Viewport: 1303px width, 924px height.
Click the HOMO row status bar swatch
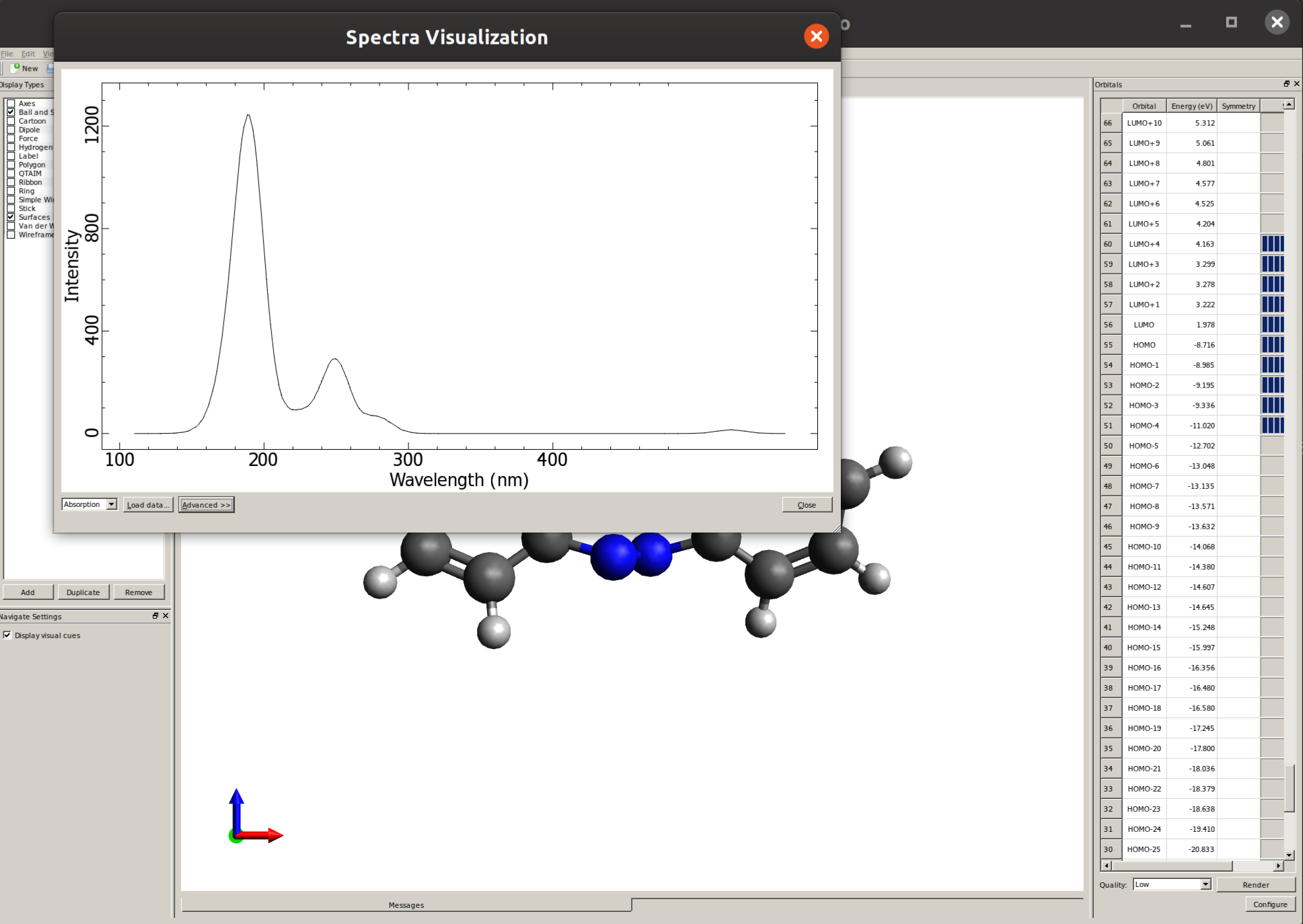[1272, 345]
